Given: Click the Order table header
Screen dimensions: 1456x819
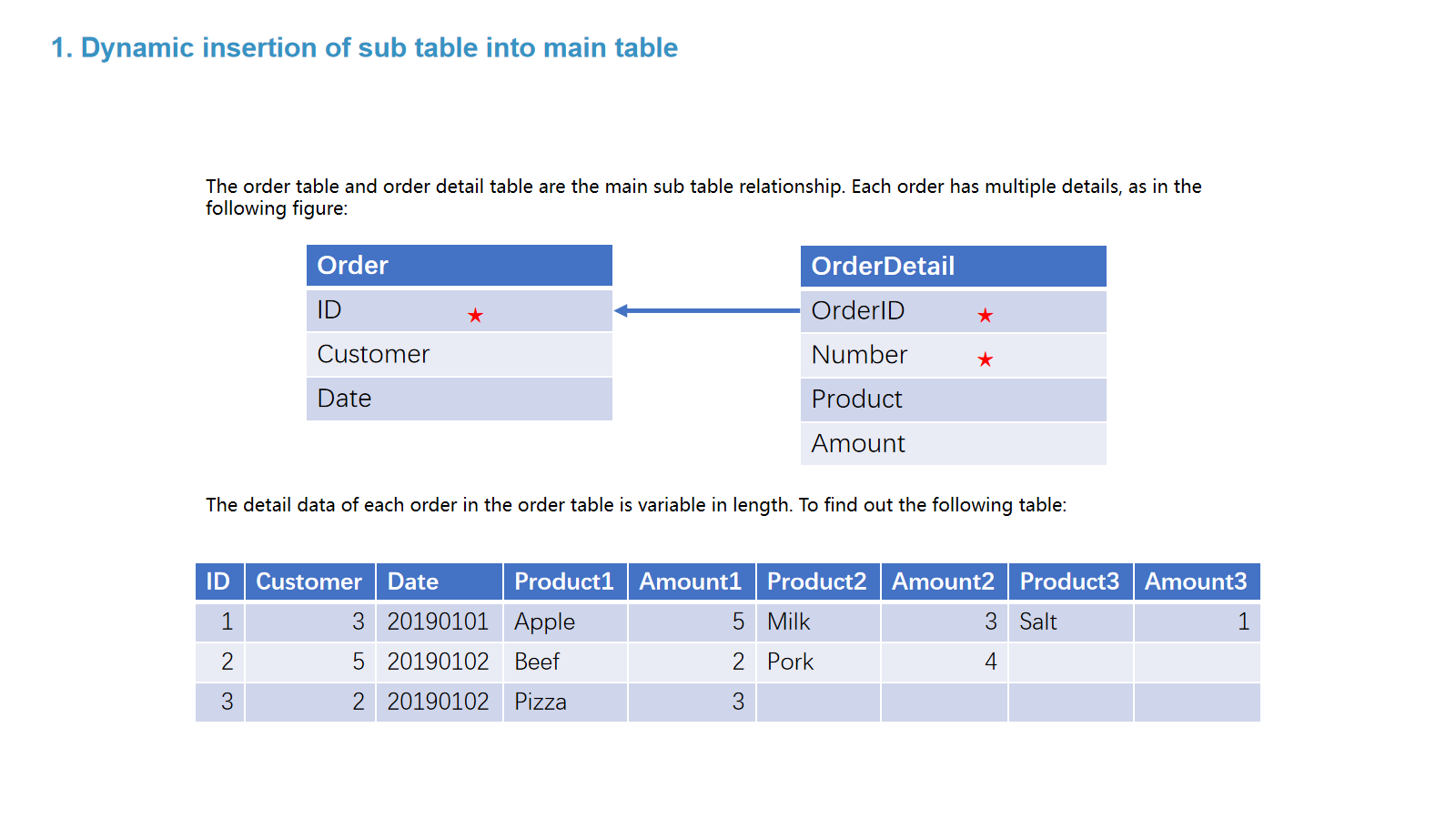Looking at the screenshot, I should [459, 266].
